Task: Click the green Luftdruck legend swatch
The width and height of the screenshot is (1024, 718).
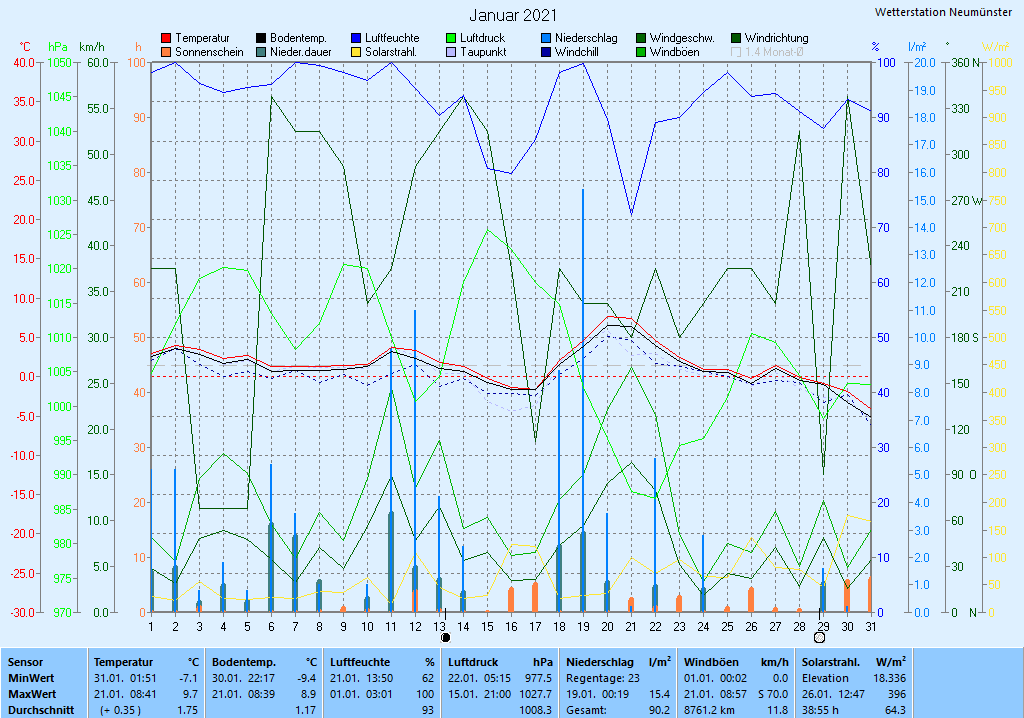Action: click(x=451, y=39)
